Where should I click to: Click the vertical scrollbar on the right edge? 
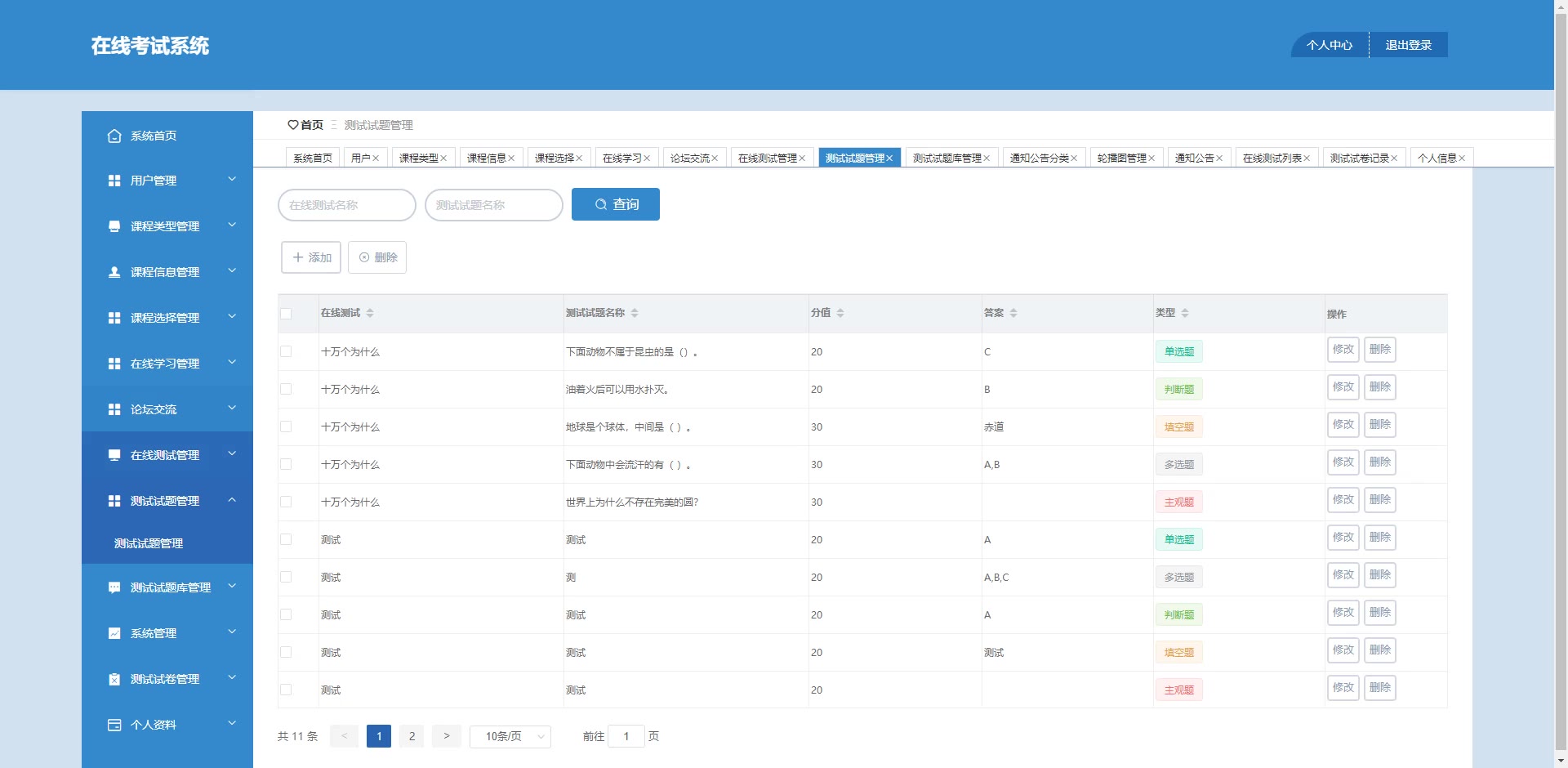pos(1561,384)
